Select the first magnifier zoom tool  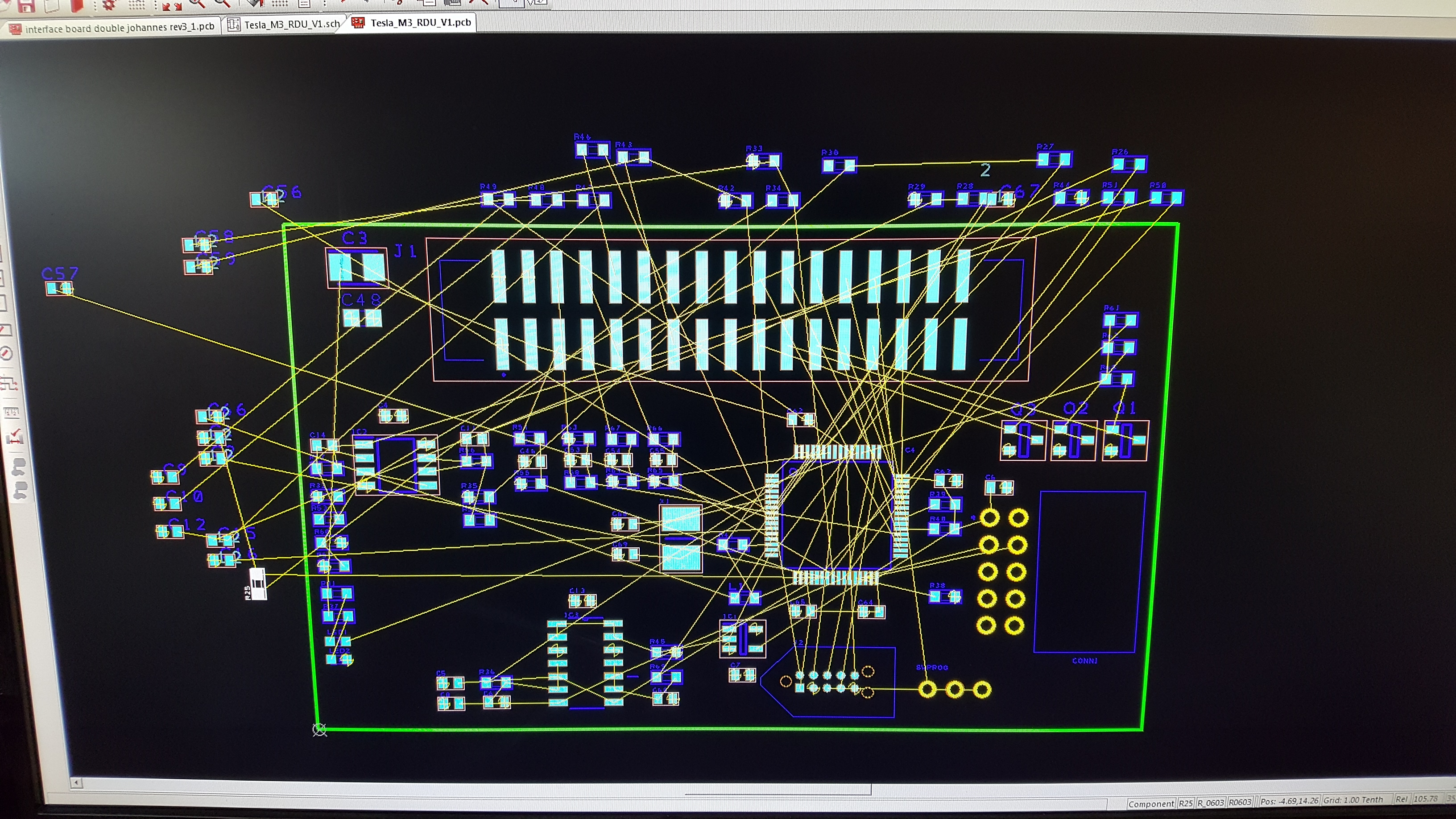[x=197, y=4]
